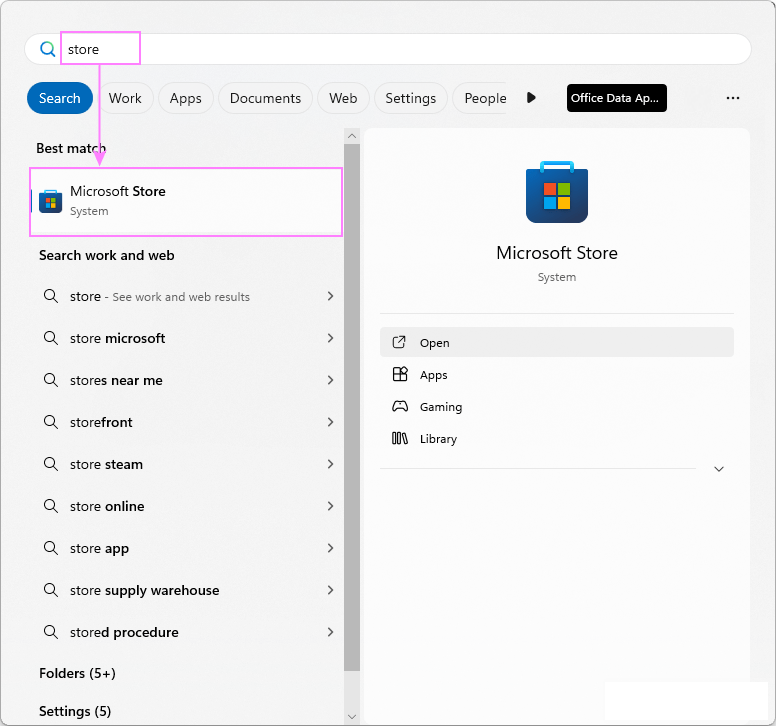Click the 'store supply warehouse' suggestion text
The height and width of the screenshot is (726, 776).
[x=145, y=590]
